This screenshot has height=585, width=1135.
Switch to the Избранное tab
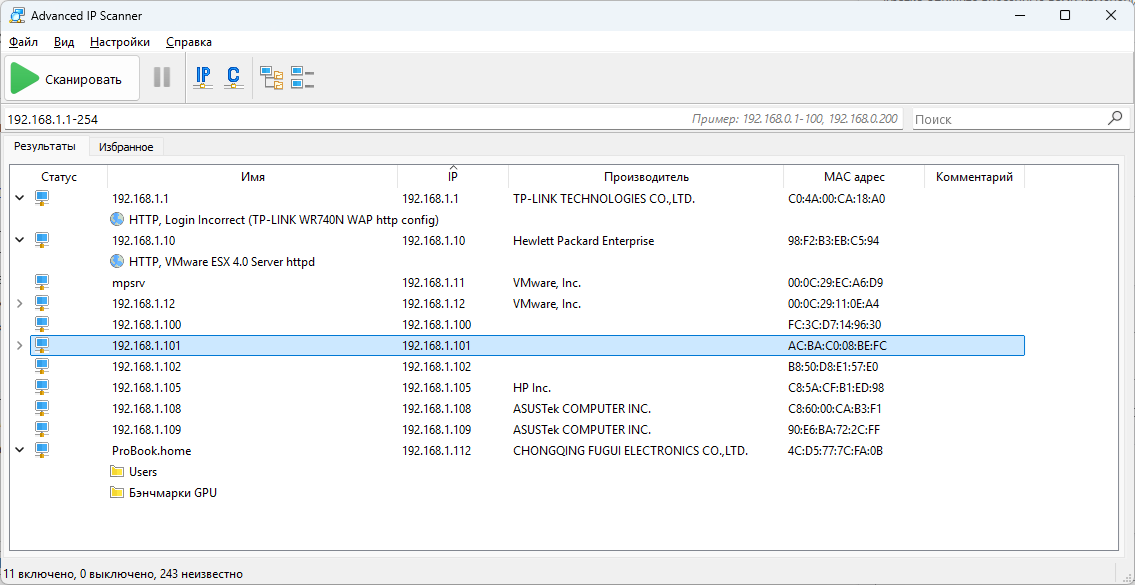(127, 147)
